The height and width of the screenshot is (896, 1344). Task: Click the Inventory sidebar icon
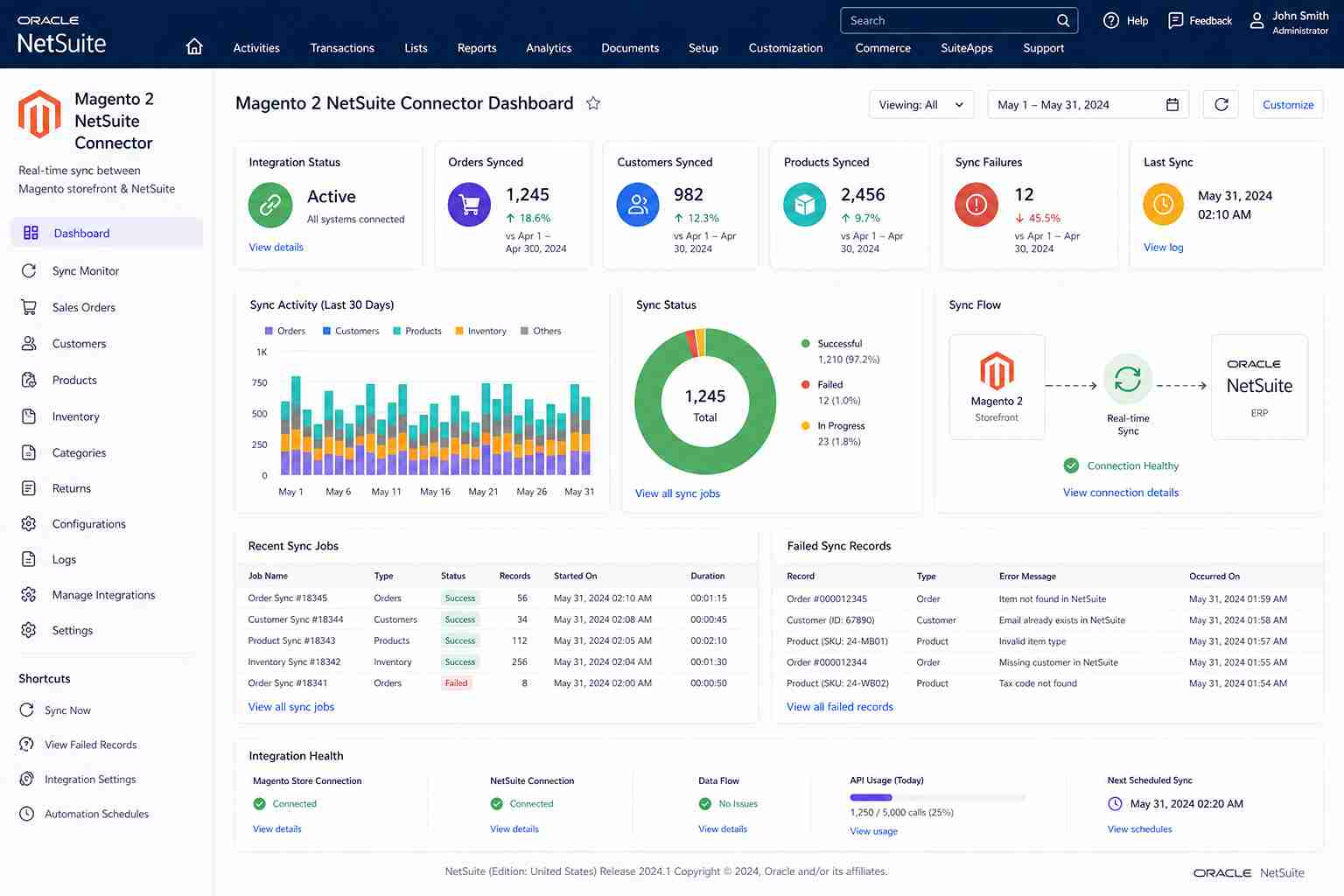(x=29, y=416)
